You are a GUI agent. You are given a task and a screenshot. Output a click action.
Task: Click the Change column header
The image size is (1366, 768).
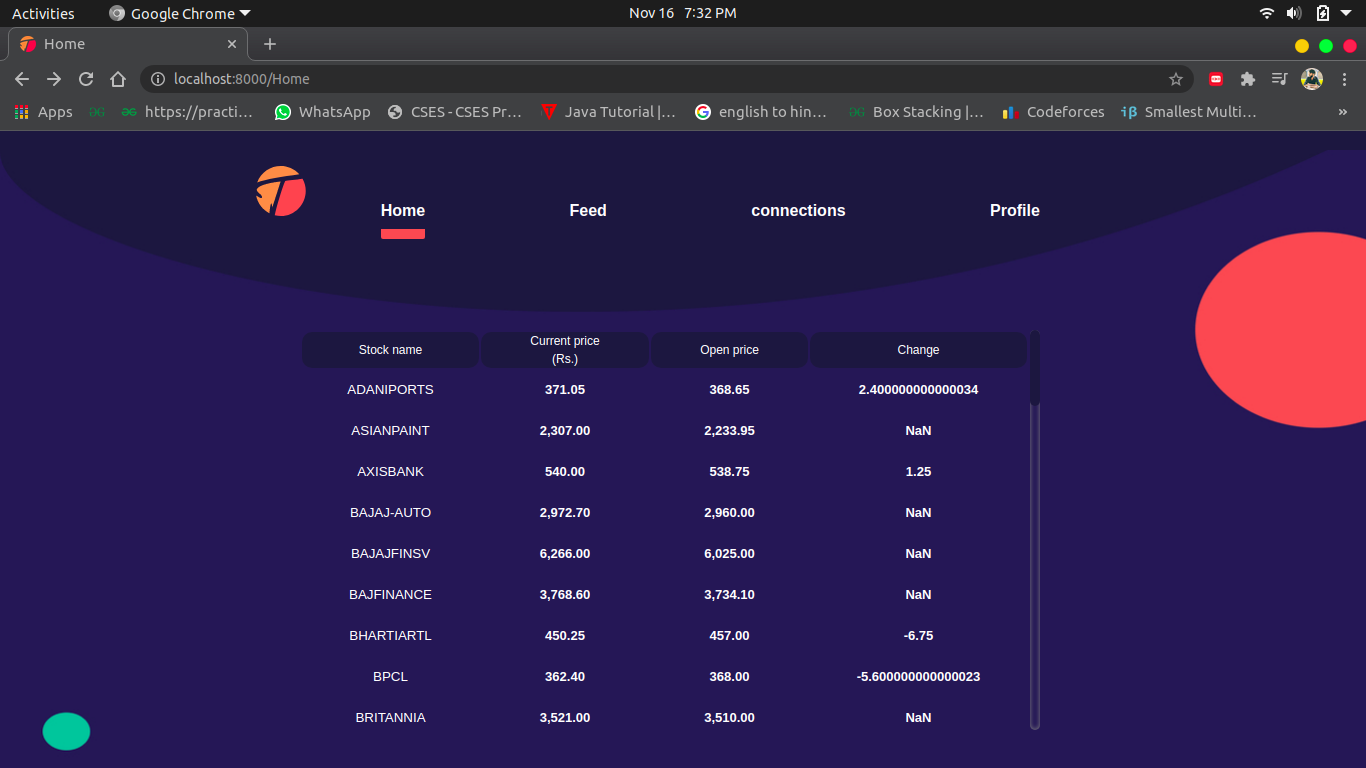(918, 350)
